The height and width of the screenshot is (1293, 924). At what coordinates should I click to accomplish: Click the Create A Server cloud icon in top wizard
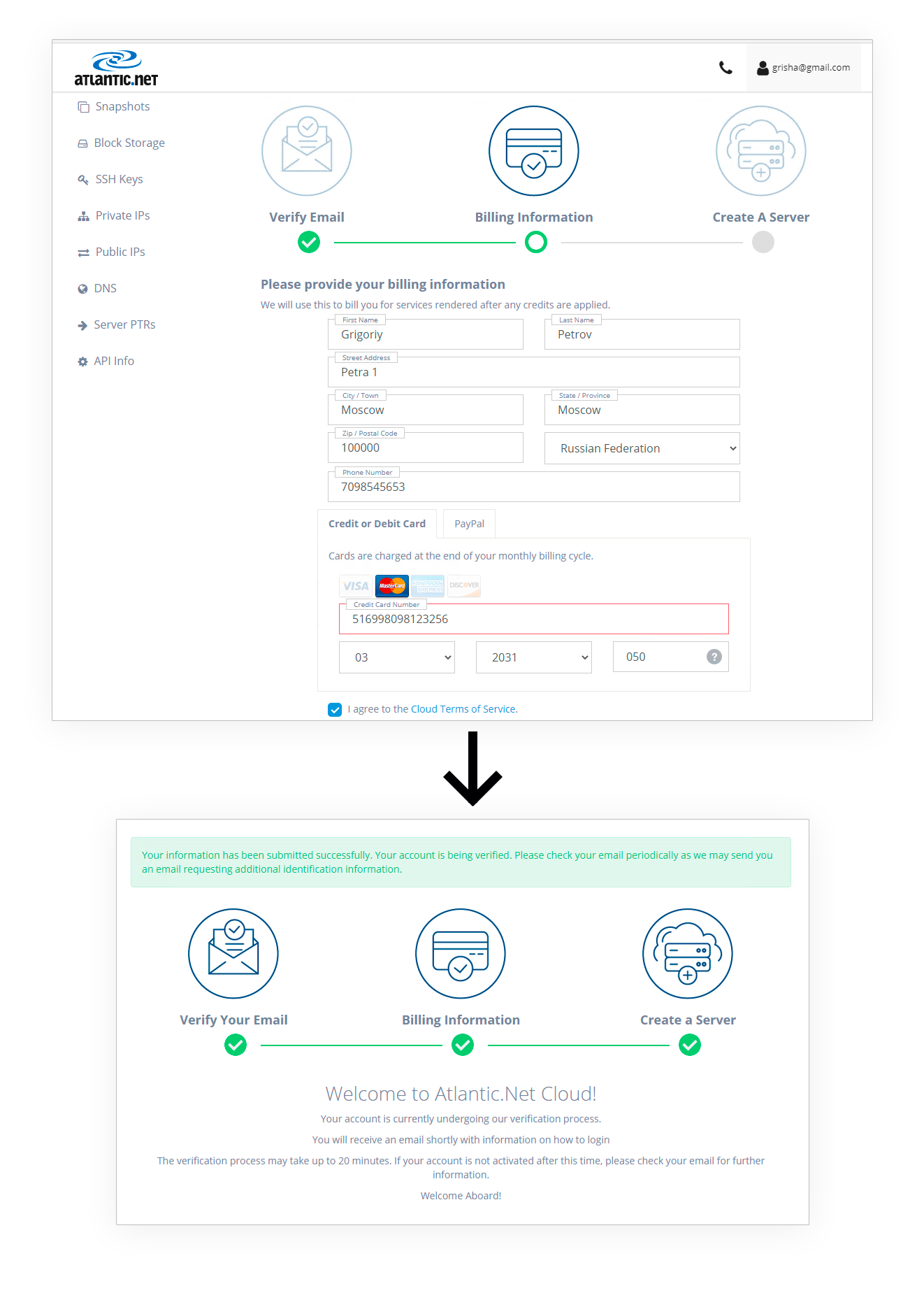point(761,151)
